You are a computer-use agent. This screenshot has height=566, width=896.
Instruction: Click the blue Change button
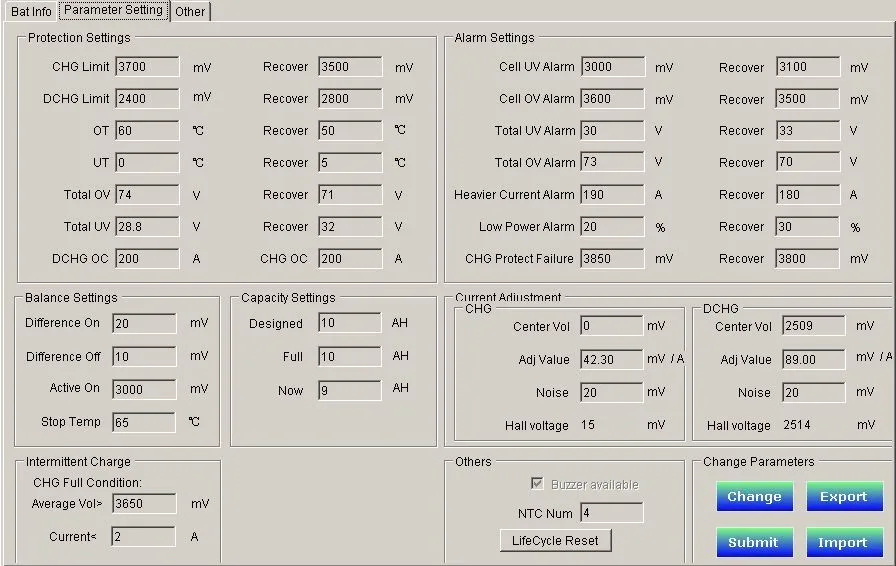[x=754, y=496]
